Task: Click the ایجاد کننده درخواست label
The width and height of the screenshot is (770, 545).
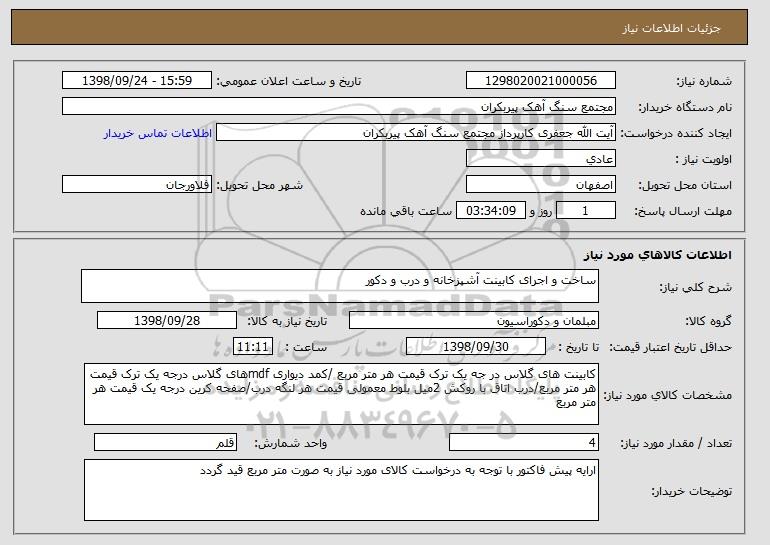Action: 676,133
